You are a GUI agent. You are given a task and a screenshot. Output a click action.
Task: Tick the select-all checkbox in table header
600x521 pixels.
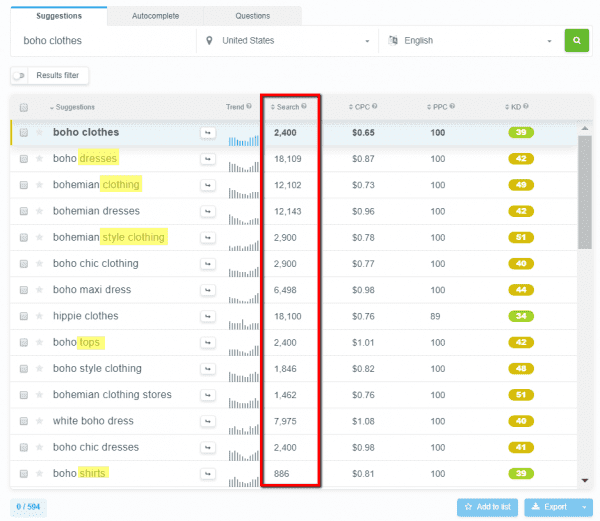coord(23,107)
